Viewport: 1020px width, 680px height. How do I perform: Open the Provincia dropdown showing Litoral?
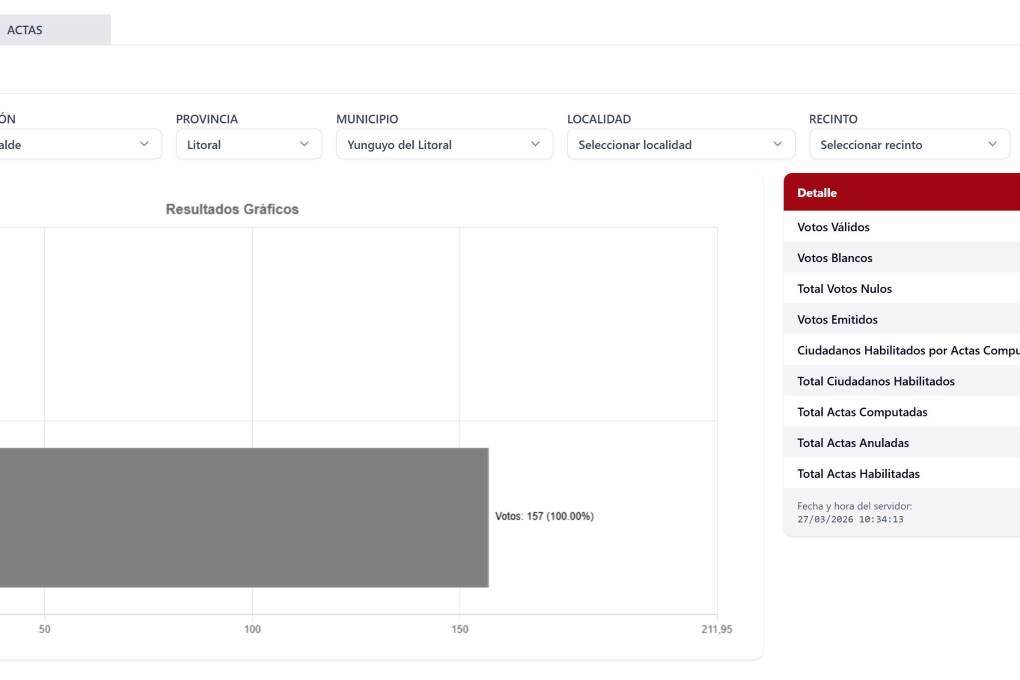click(248, 145)
